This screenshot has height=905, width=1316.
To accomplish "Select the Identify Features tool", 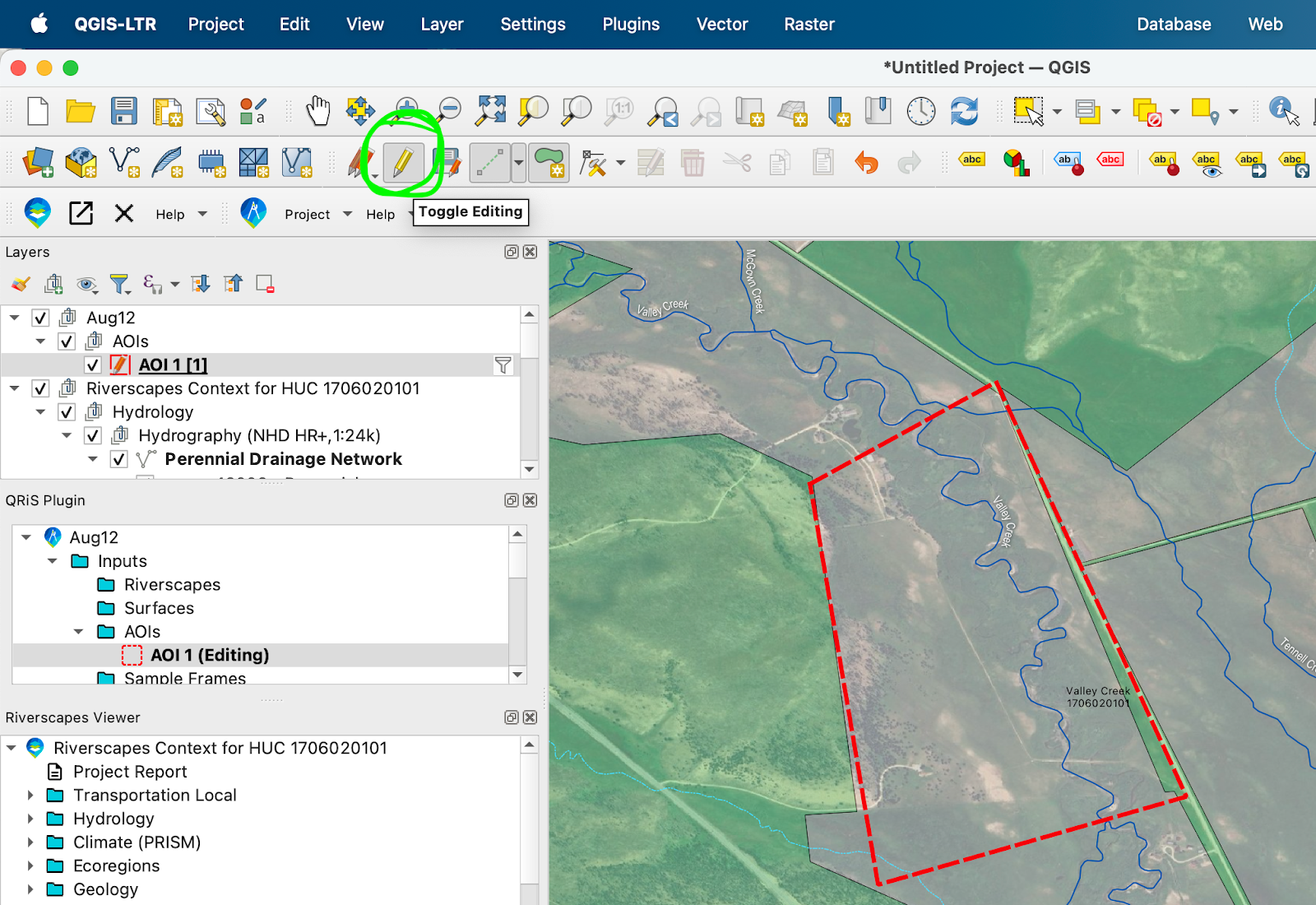I will [1284, 111].
